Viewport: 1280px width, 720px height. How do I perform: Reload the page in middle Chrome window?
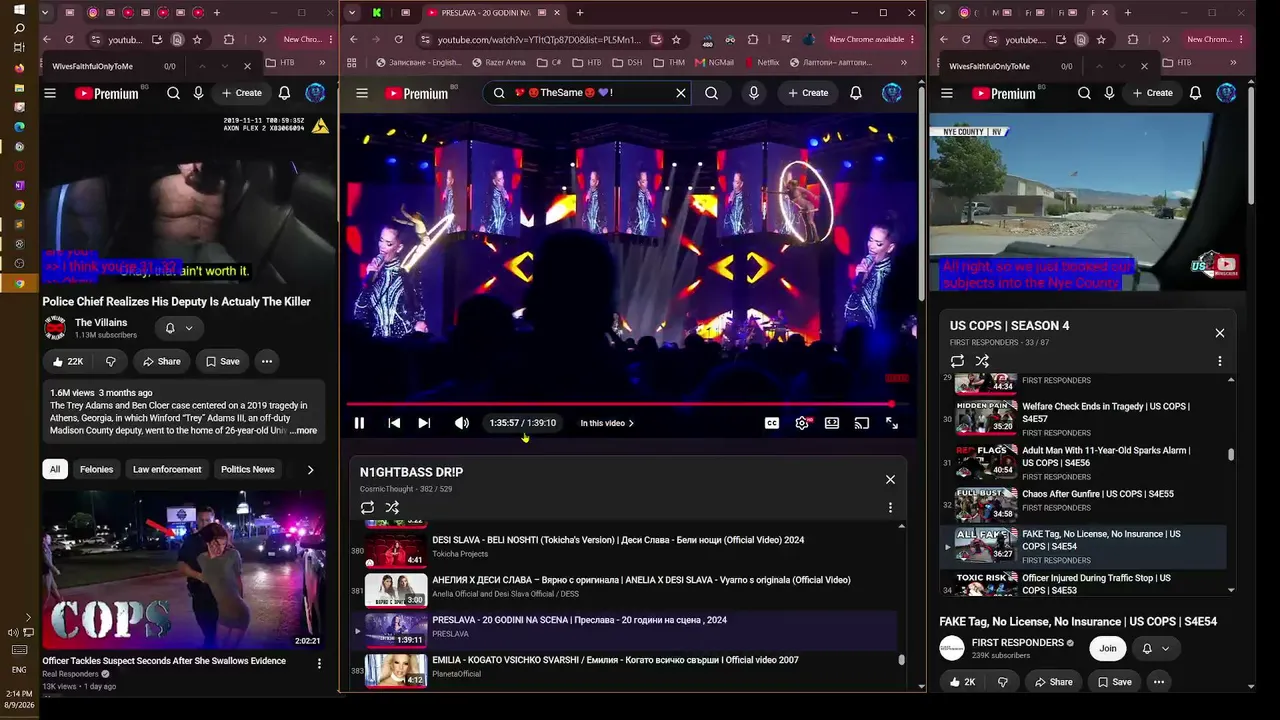398,39
